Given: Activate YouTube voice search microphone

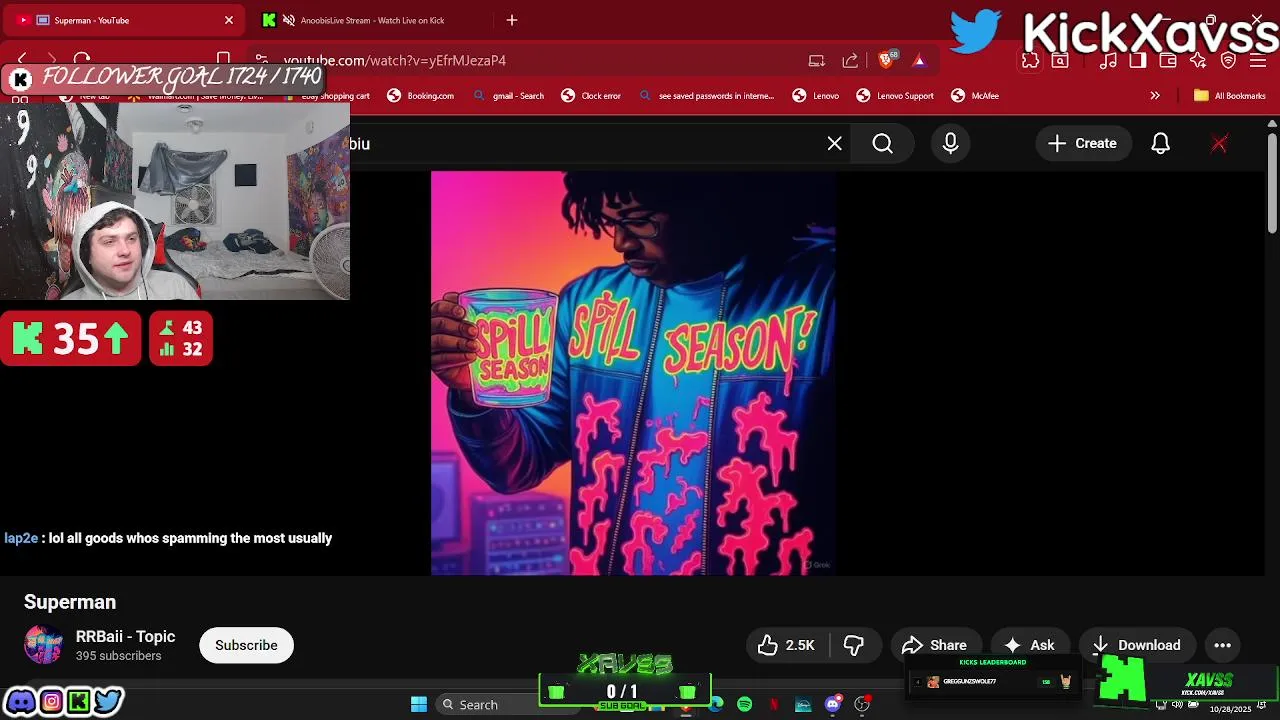Looking at the screenshot, I should tap(950, 144).
